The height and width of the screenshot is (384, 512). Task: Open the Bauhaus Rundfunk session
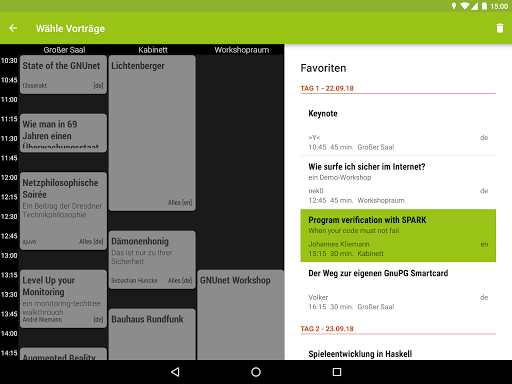152,334
